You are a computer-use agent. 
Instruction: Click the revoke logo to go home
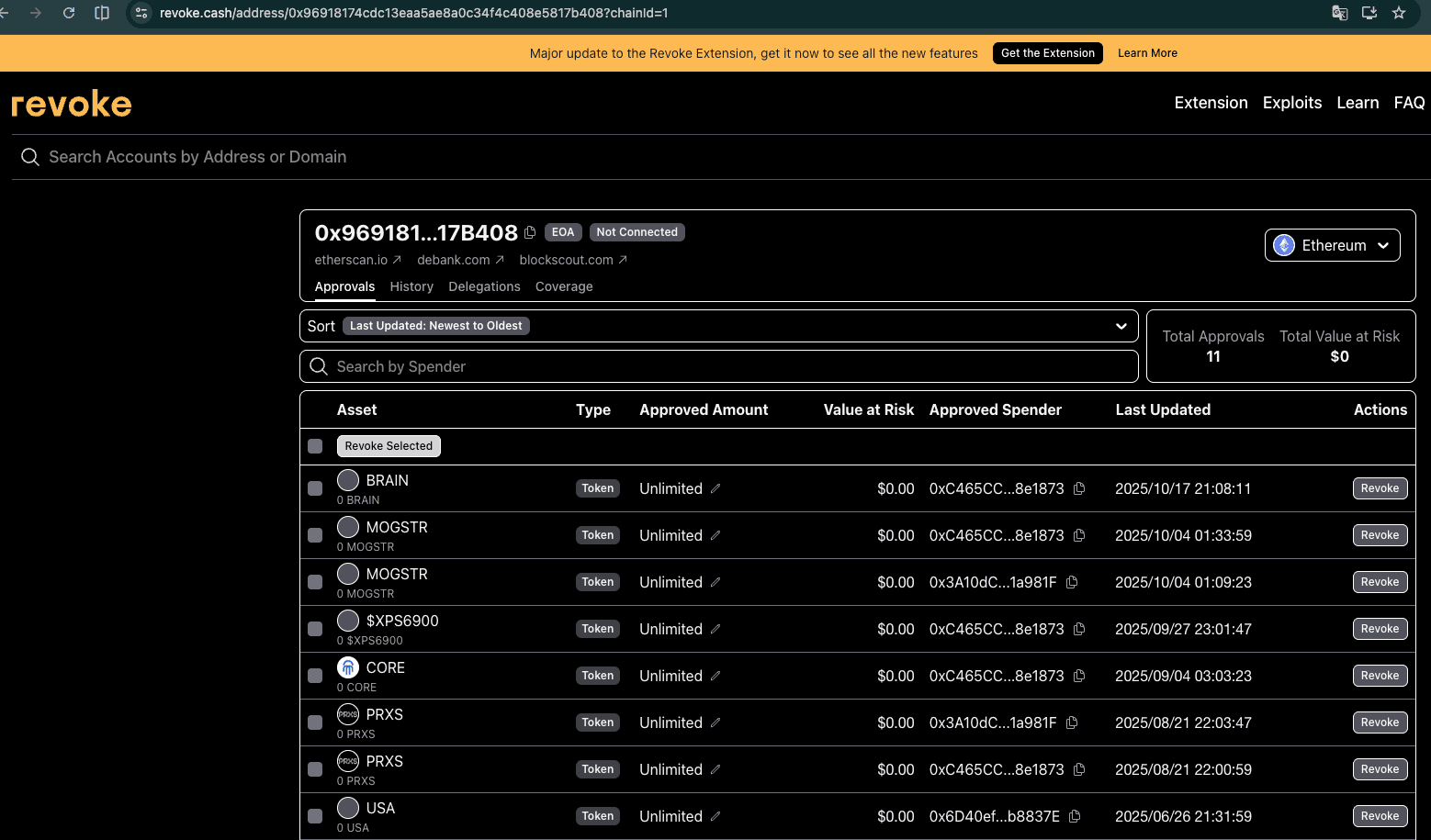72,104
